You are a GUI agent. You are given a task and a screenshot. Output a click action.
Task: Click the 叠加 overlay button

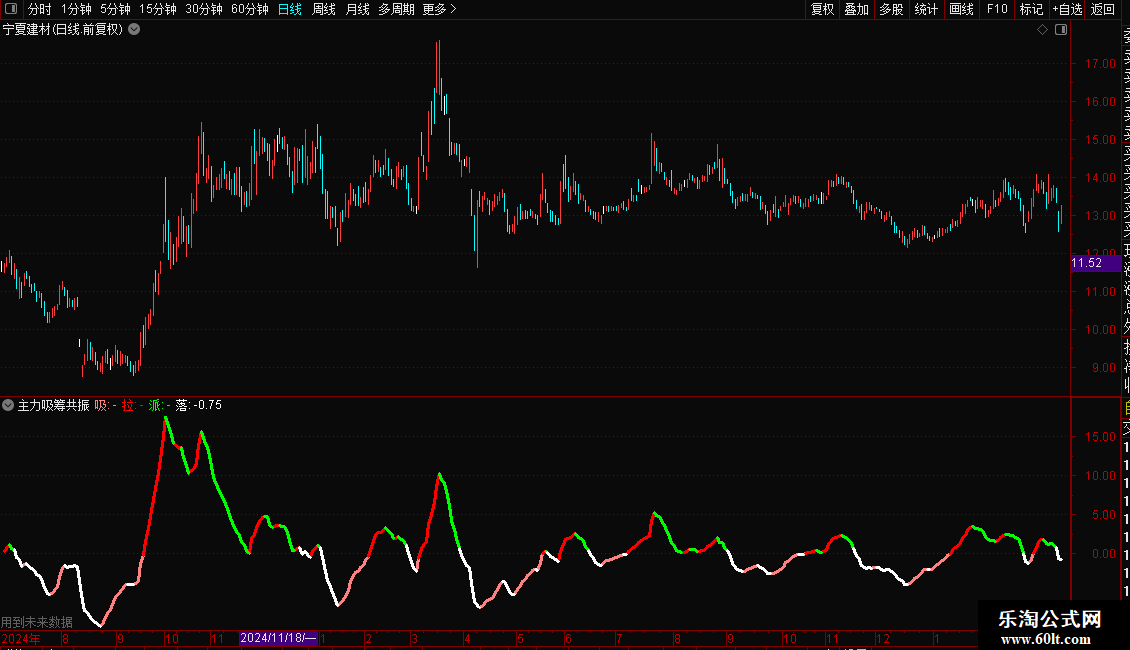coord(857,9)
